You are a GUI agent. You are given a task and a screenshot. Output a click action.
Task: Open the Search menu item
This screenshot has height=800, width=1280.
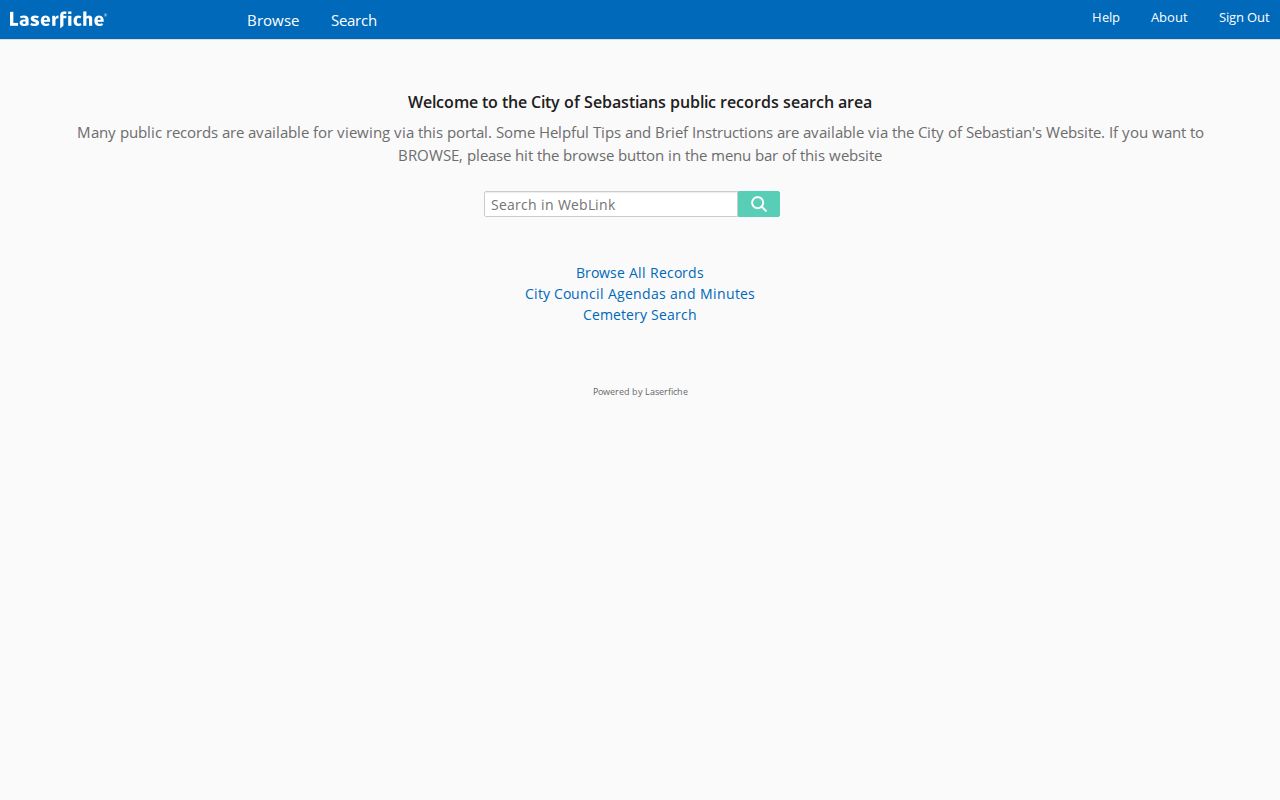point(354,20)
